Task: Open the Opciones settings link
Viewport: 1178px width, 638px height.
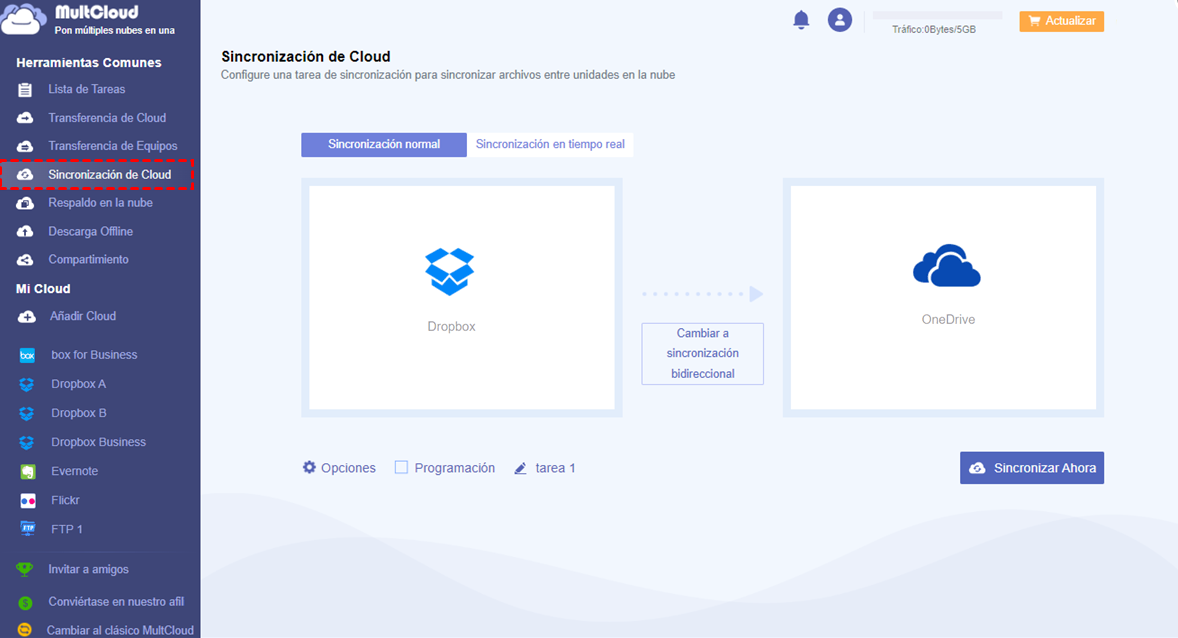Action: [x=348, y=468]
